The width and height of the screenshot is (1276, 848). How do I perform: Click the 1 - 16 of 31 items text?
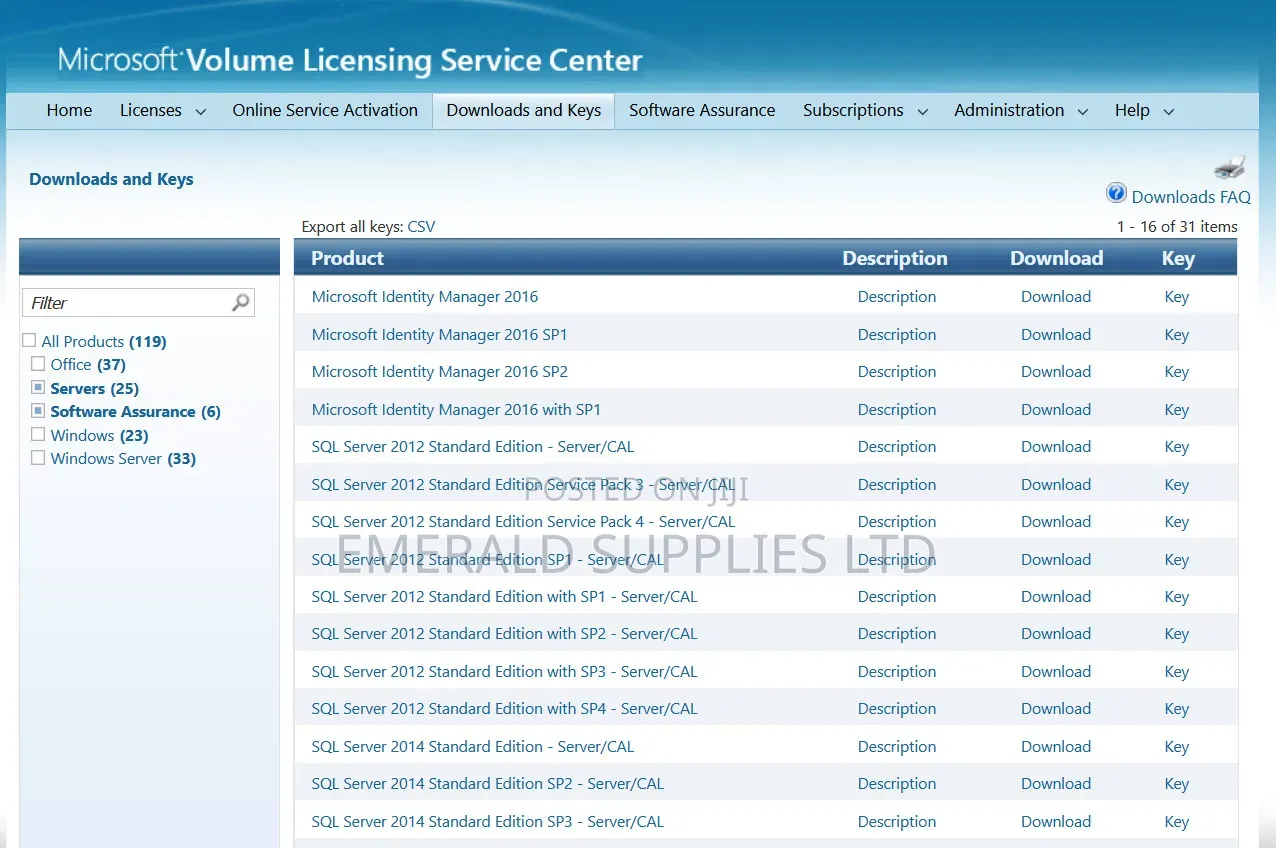coord(1177,227)
